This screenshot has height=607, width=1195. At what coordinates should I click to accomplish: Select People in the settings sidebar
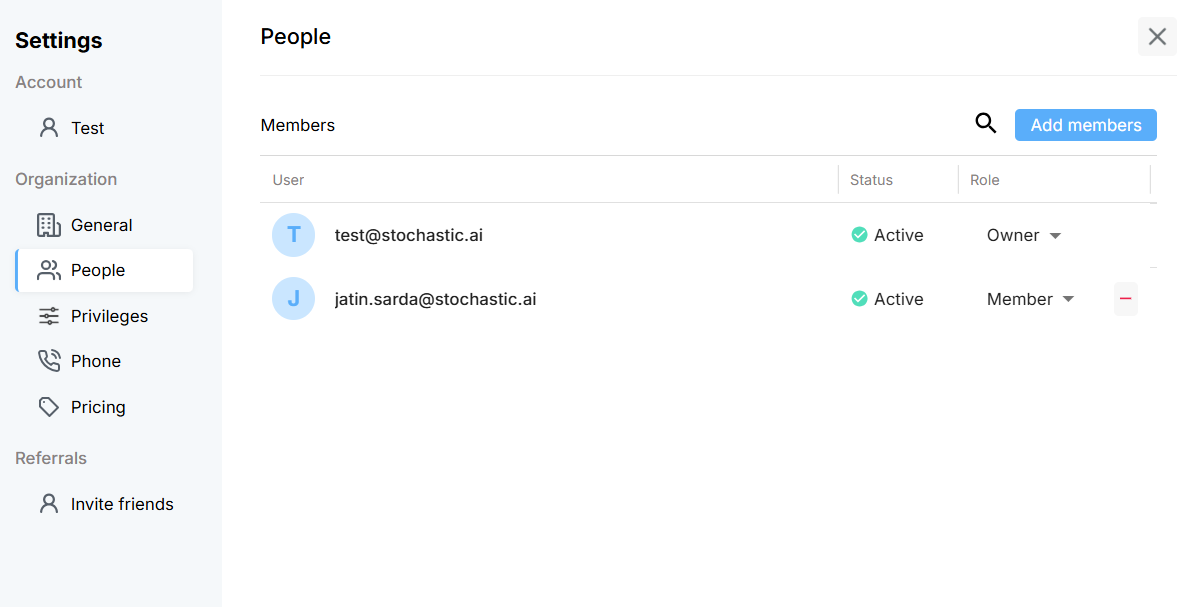(98, 270)
